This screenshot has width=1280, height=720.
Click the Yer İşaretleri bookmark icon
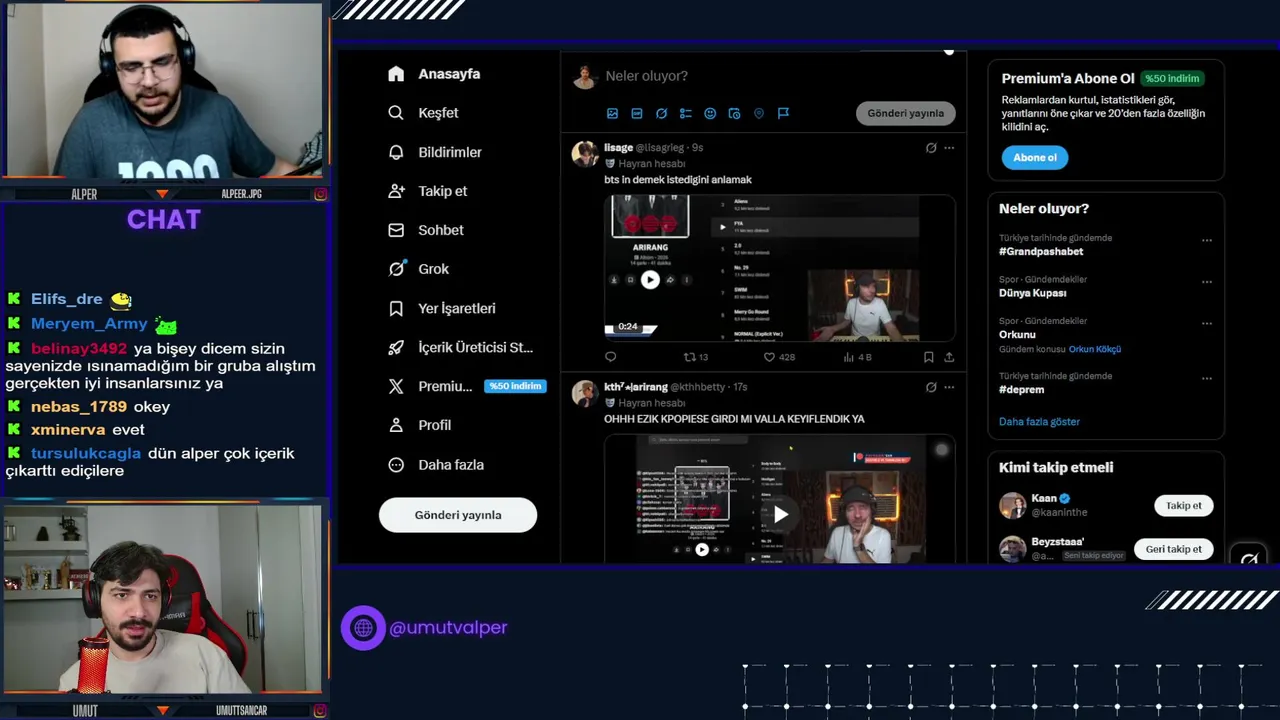396,308
